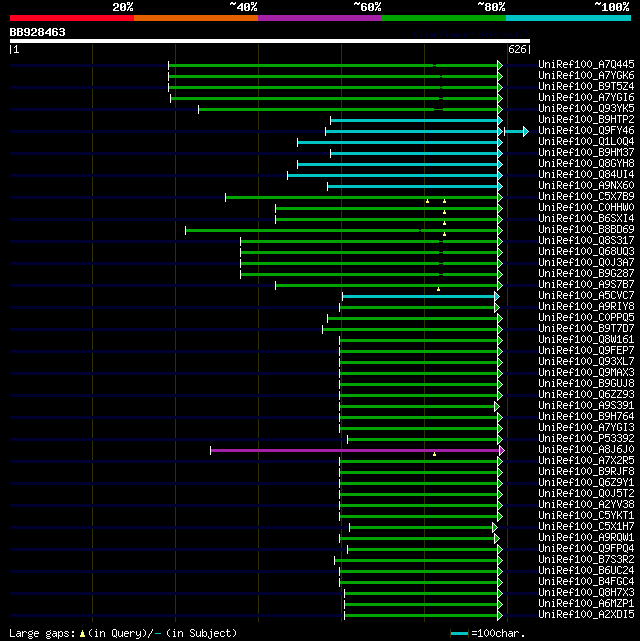Select the UniRef100_C5X1H7 label

click(586, 527)
